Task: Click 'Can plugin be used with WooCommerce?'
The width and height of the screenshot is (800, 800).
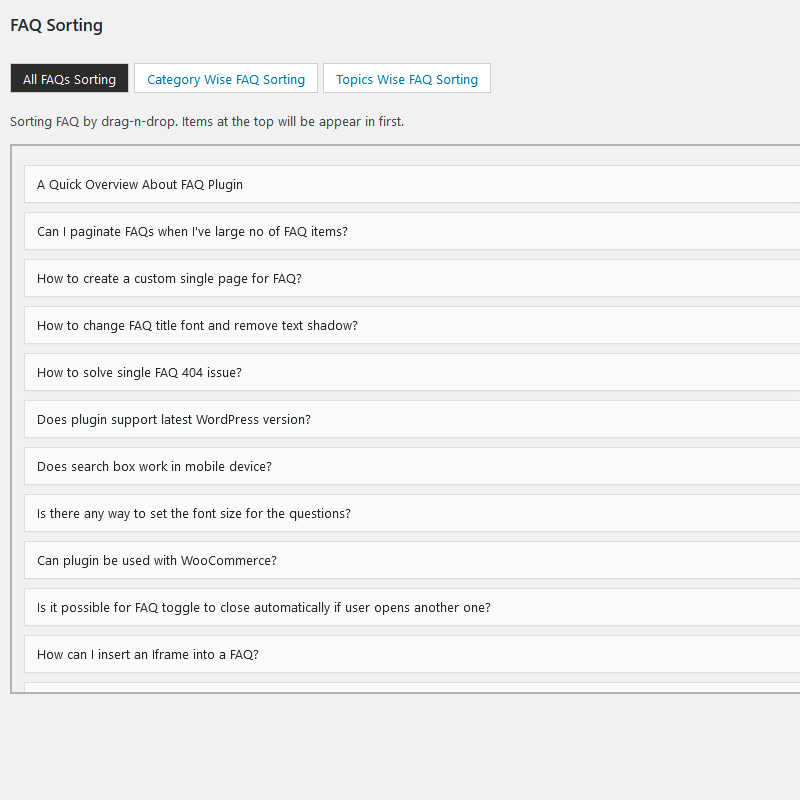Action: pyautogui.click(x=400, y=560)
